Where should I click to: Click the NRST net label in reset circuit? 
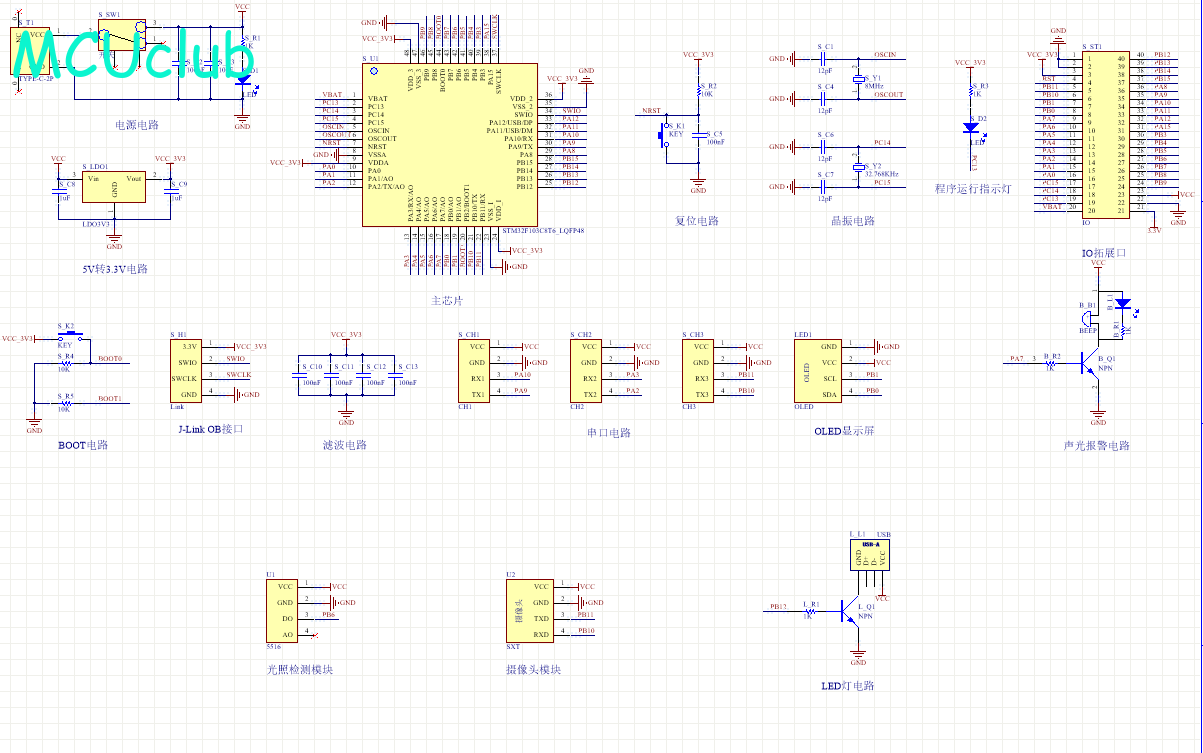(651, 110)
